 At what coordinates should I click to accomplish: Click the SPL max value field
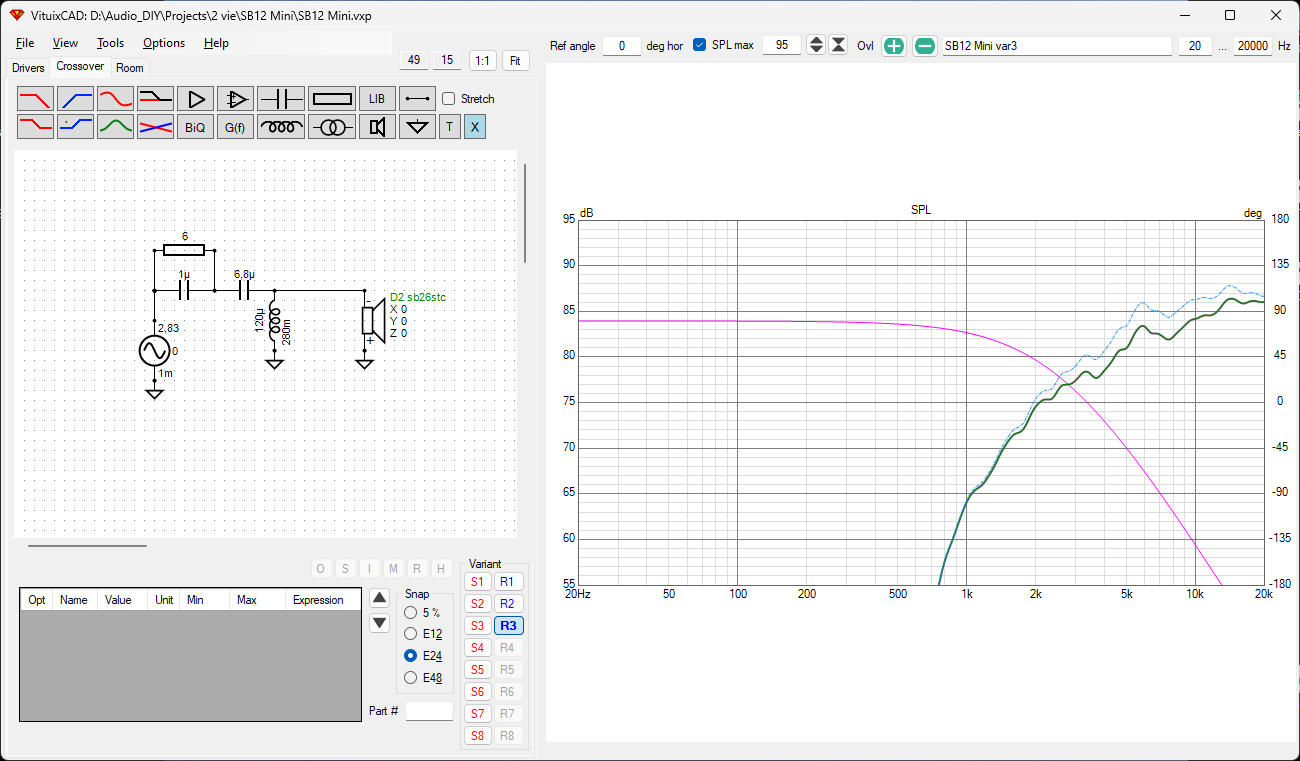(x=782, y=46)
